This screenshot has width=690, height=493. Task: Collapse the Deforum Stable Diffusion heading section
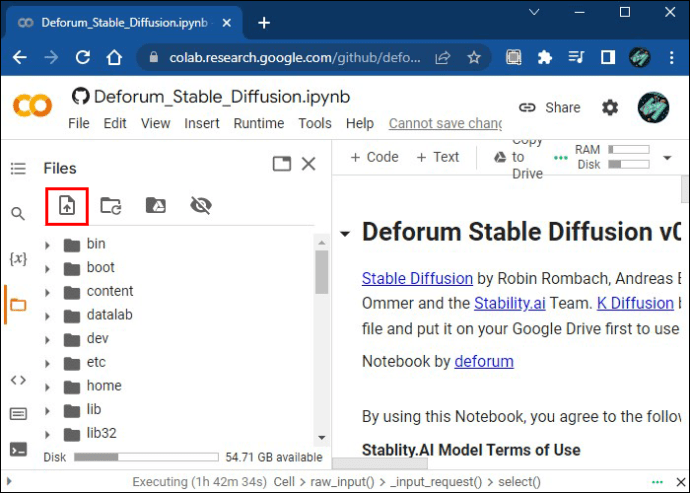coord(345,234)
